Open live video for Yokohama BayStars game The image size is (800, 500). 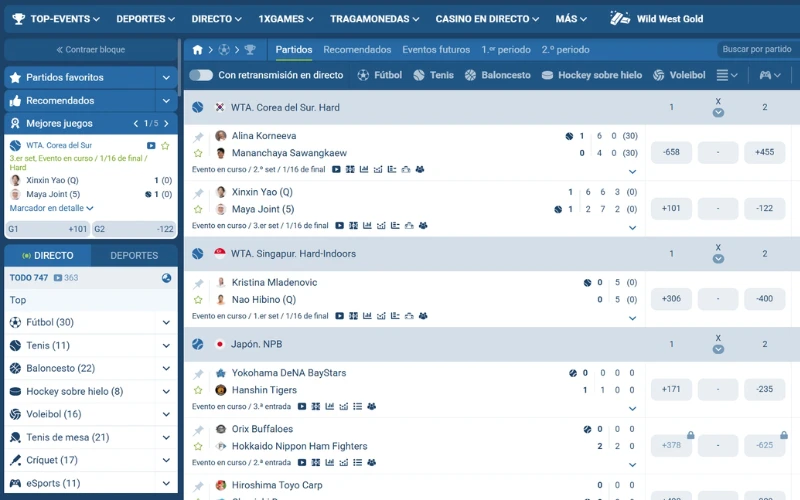(302, 407)
